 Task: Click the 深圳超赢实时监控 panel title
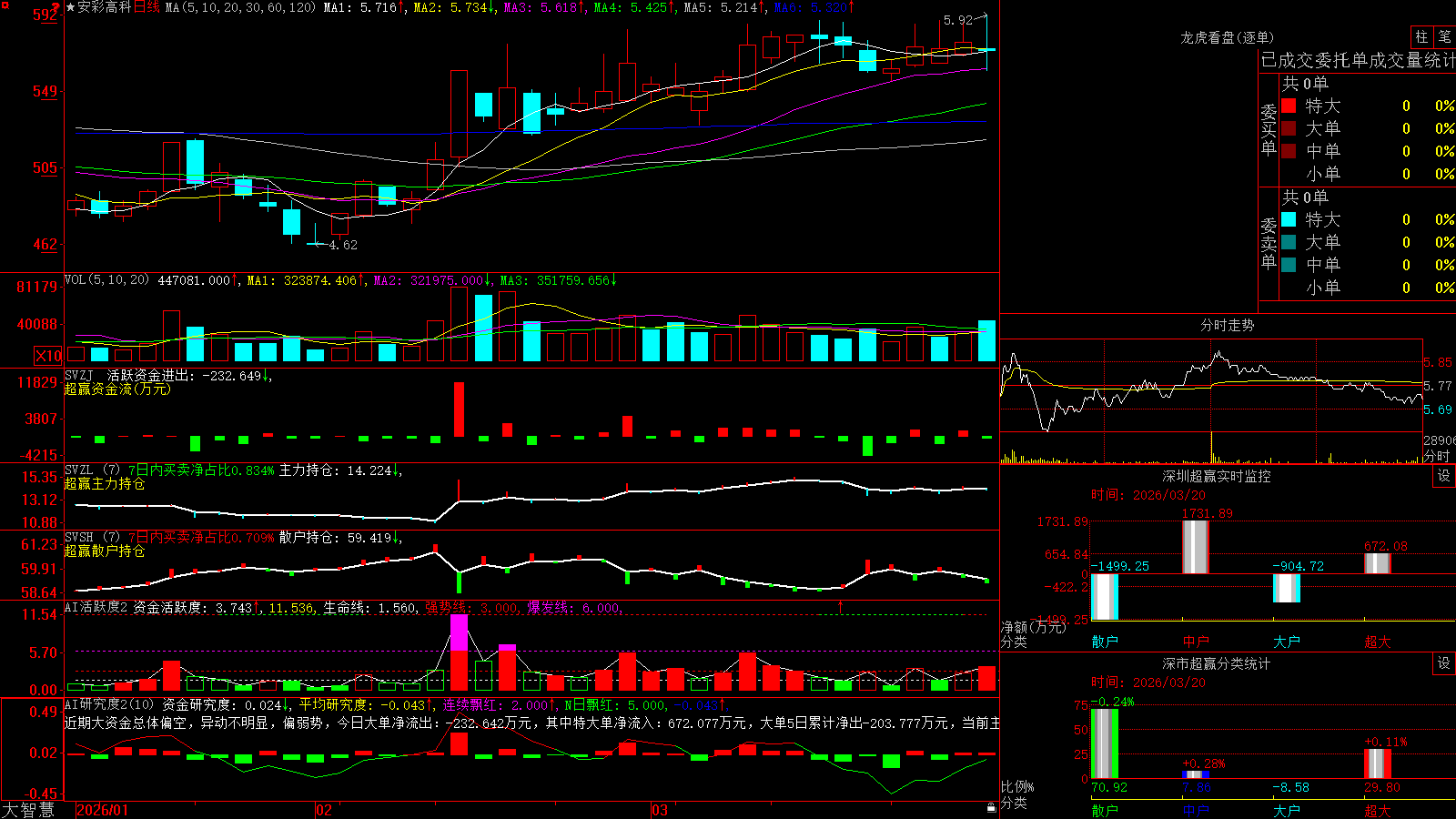pos(1217,476)
